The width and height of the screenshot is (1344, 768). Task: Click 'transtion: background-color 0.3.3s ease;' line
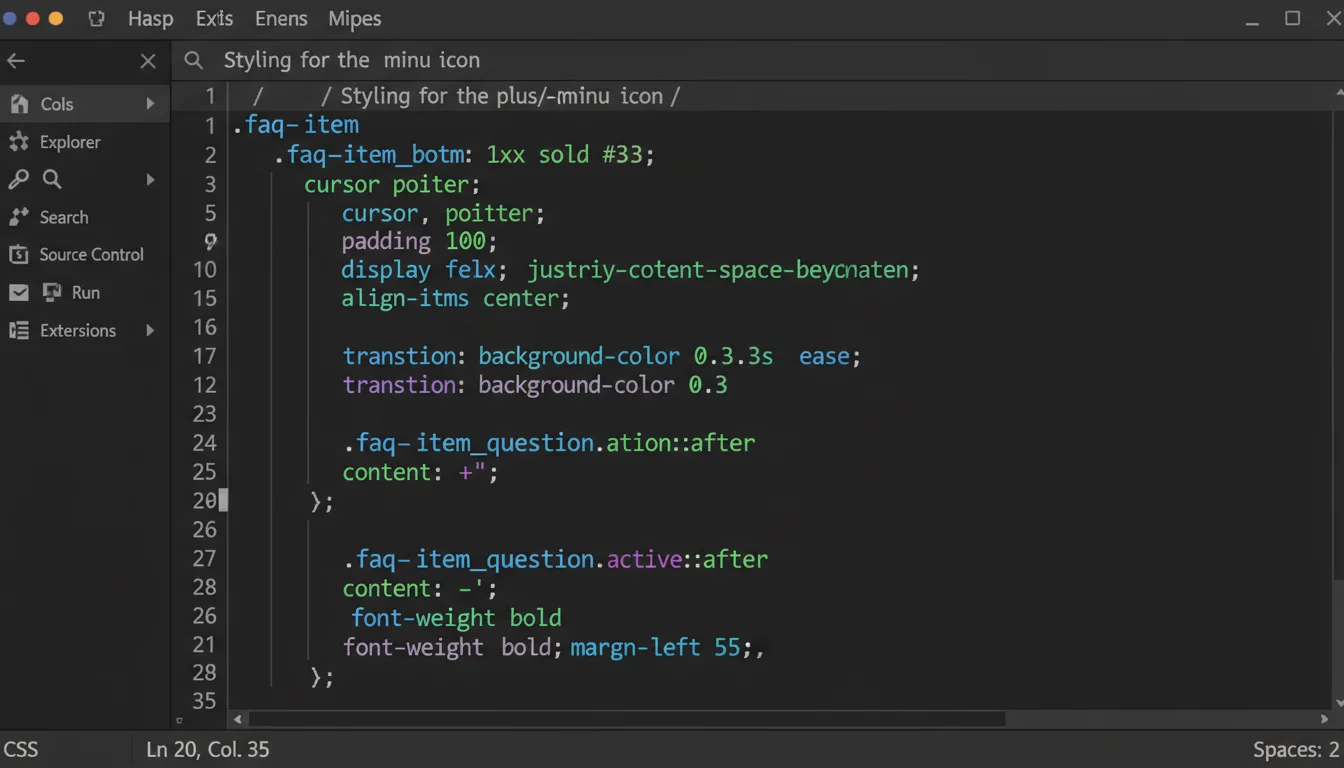tap(602, 356)
